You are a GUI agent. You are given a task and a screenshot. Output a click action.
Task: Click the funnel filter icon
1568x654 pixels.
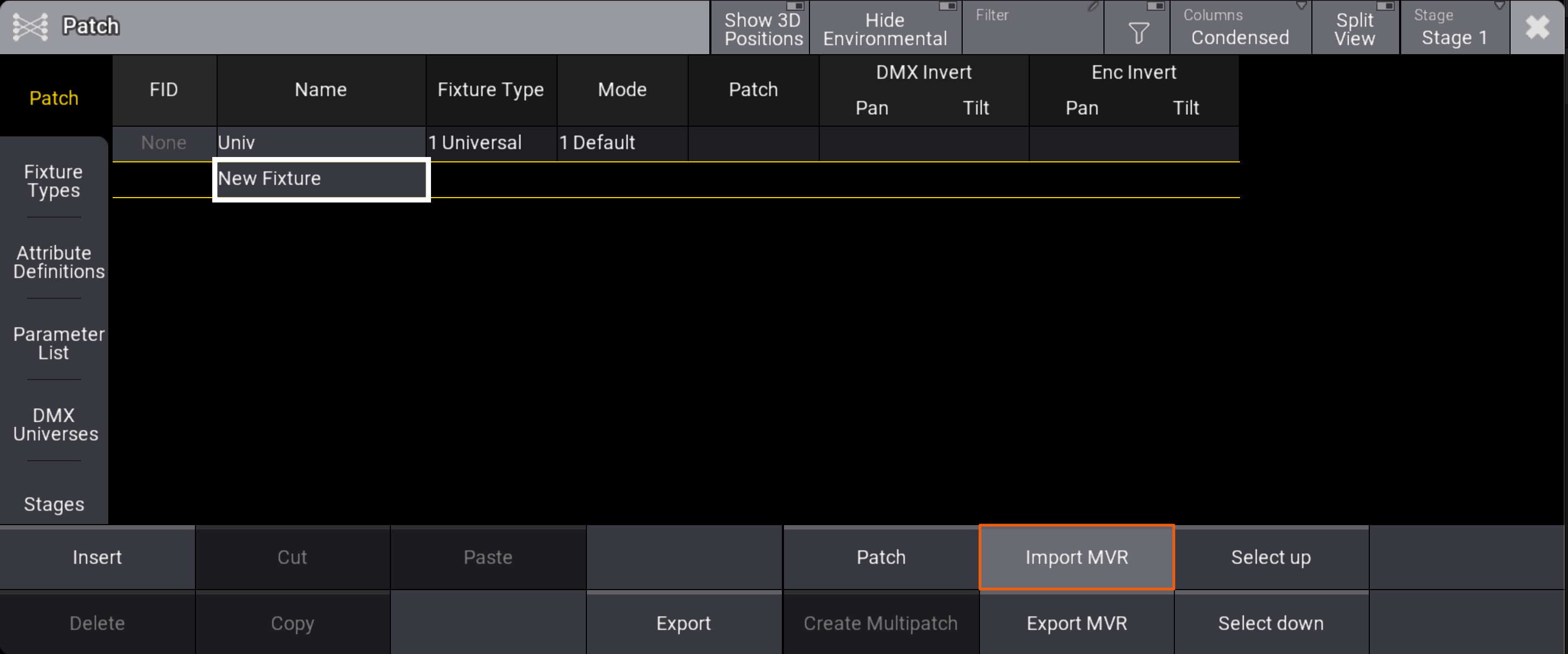tap(1138, 31)
